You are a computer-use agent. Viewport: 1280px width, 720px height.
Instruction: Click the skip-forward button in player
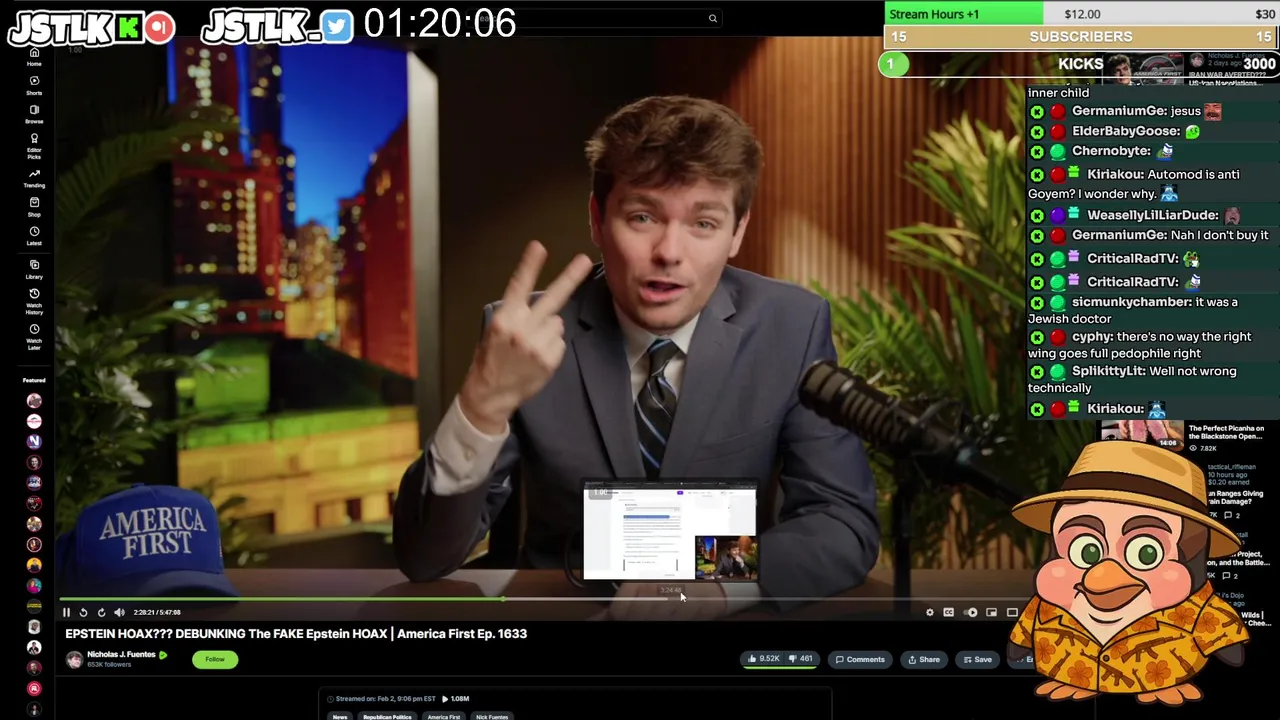(x=101, y=612)
